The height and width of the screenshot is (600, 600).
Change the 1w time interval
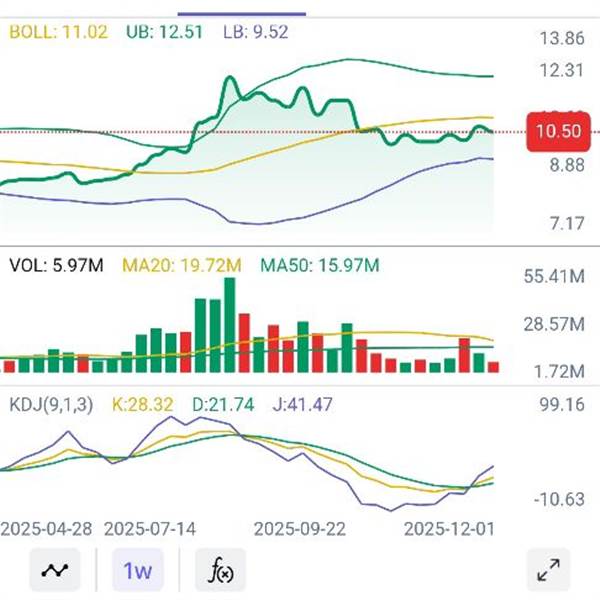coord(137,571)
